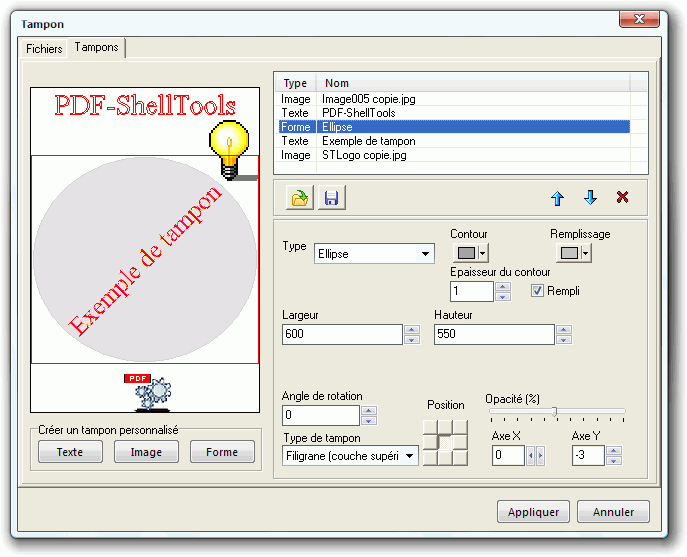
Task: Open the Type Ellipse dropdown
Action: pos(425,254)
